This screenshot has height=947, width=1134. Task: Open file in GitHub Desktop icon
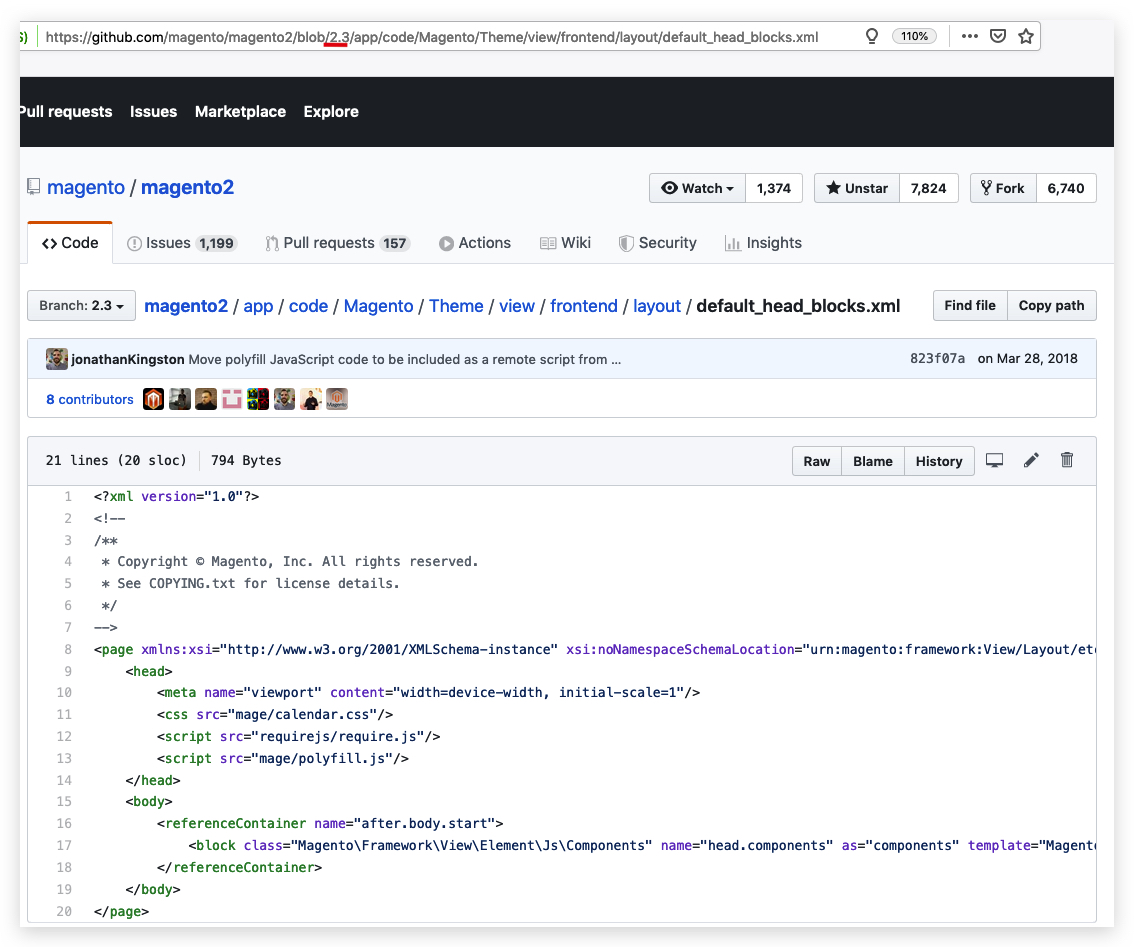pyautogui.click(x=994, y=460)
